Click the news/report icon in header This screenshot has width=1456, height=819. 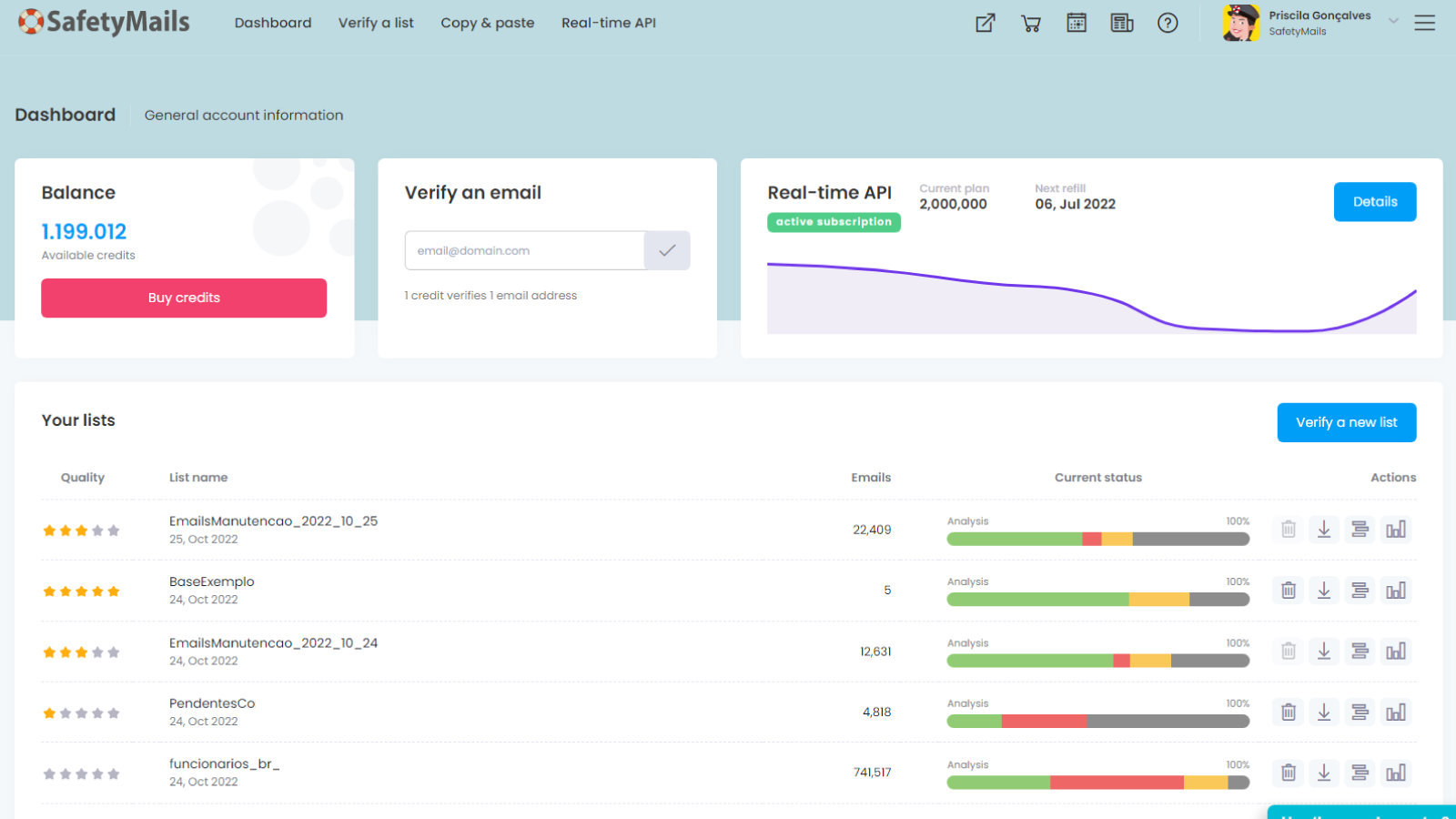(1121, 24)
